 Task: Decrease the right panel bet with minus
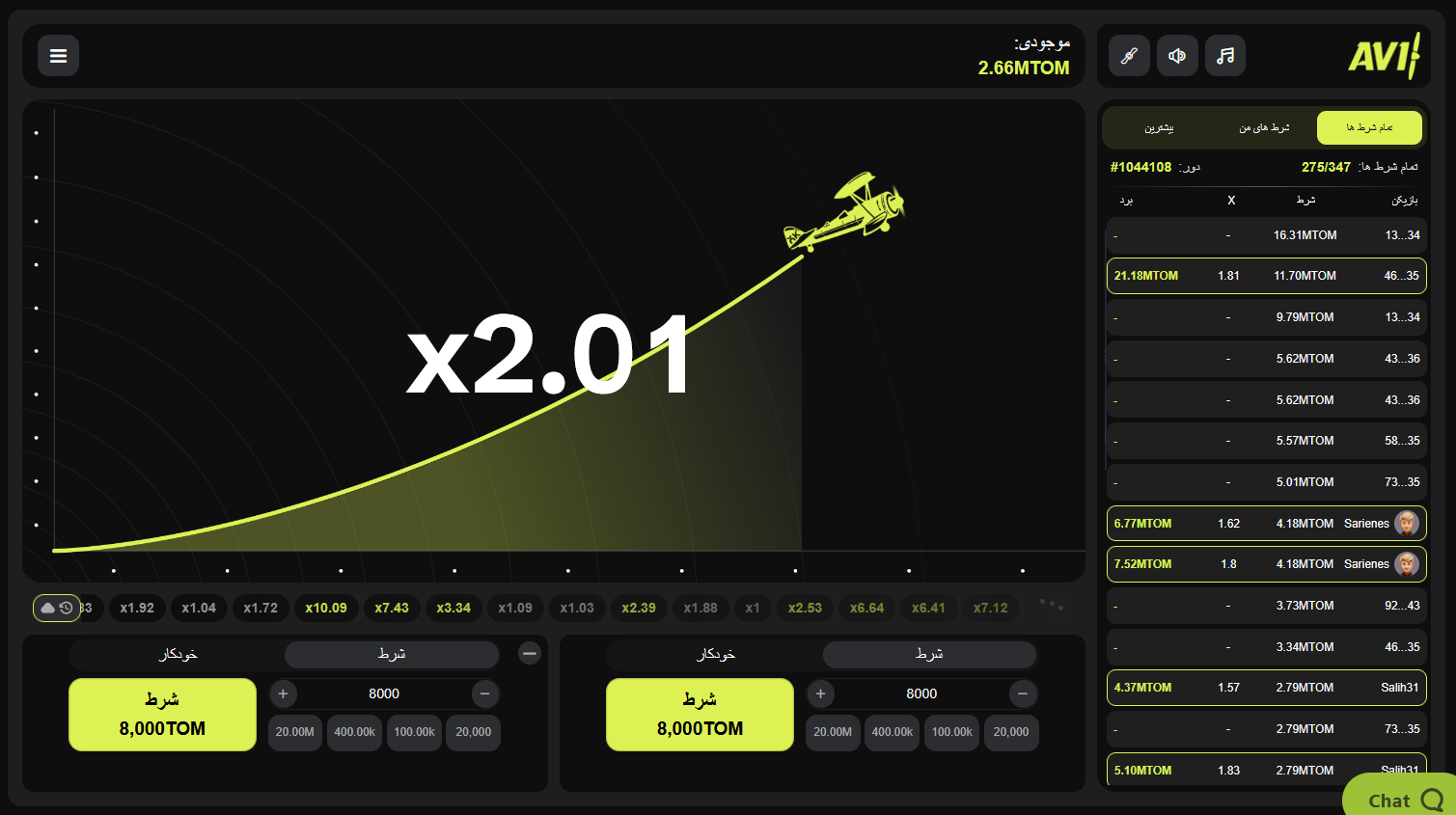coord(1023,693)
